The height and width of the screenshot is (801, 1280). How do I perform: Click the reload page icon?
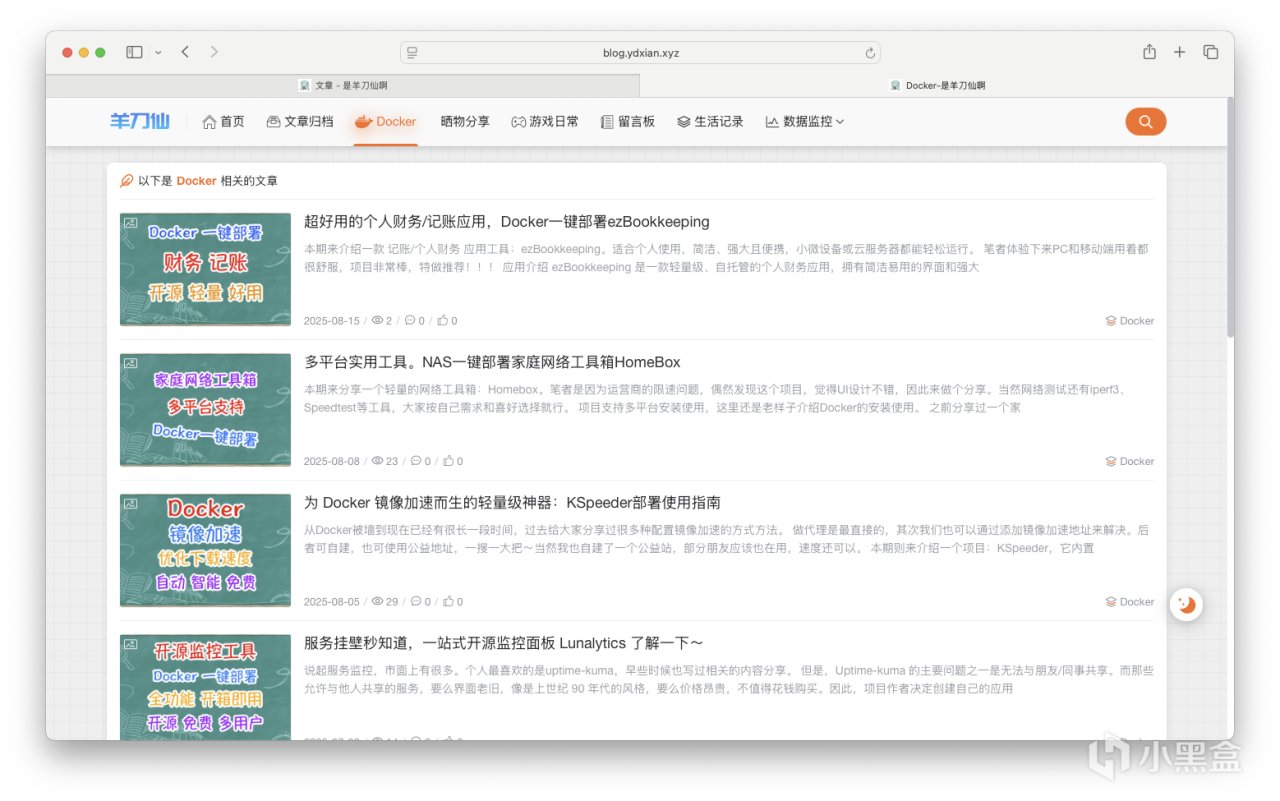tap(870, 53)
